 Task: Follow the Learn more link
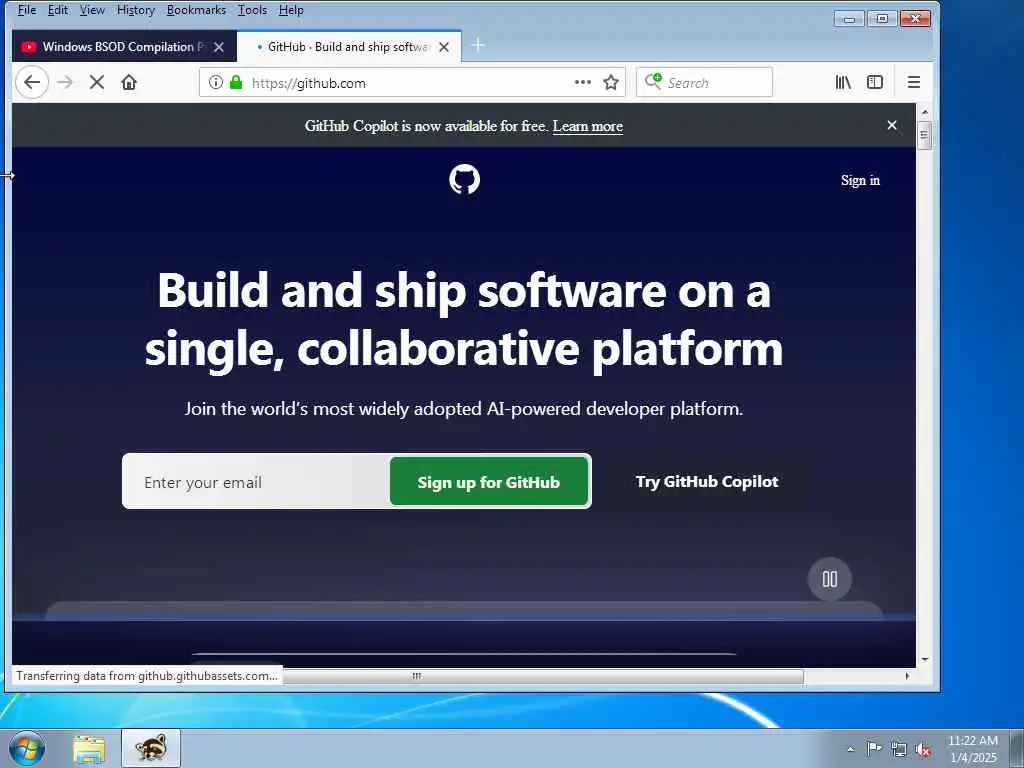pyautogui.click(x=588, y=126)
